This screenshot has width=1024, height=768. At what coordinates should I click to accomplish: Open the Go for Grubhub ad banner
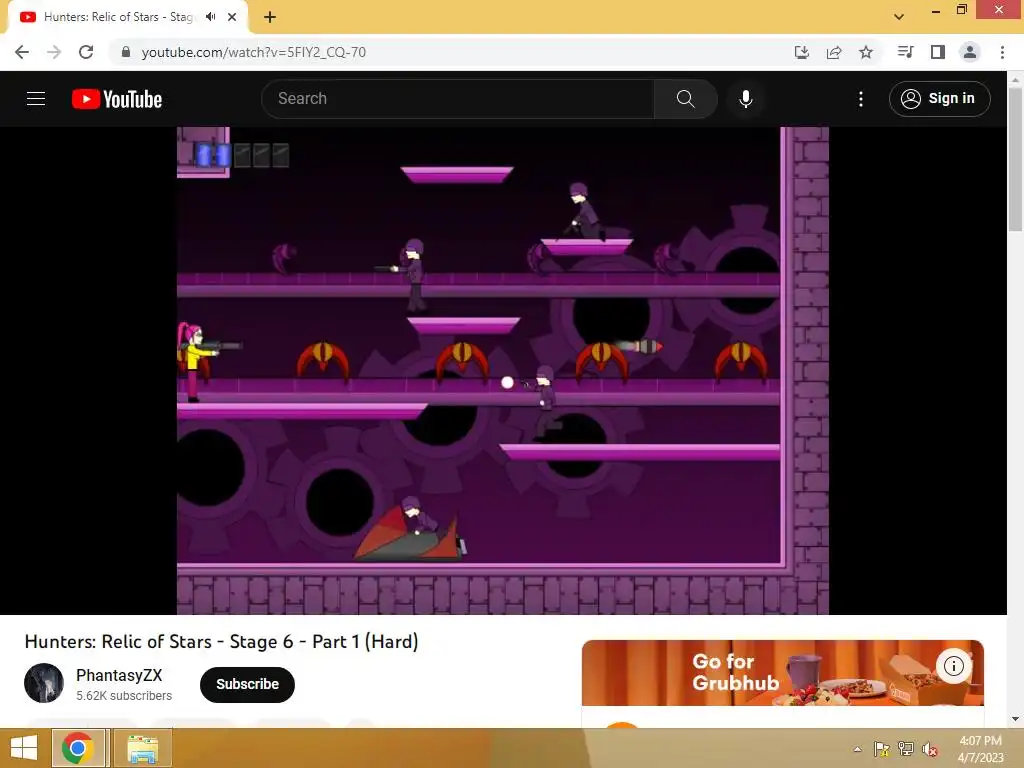tap(782, 673)
